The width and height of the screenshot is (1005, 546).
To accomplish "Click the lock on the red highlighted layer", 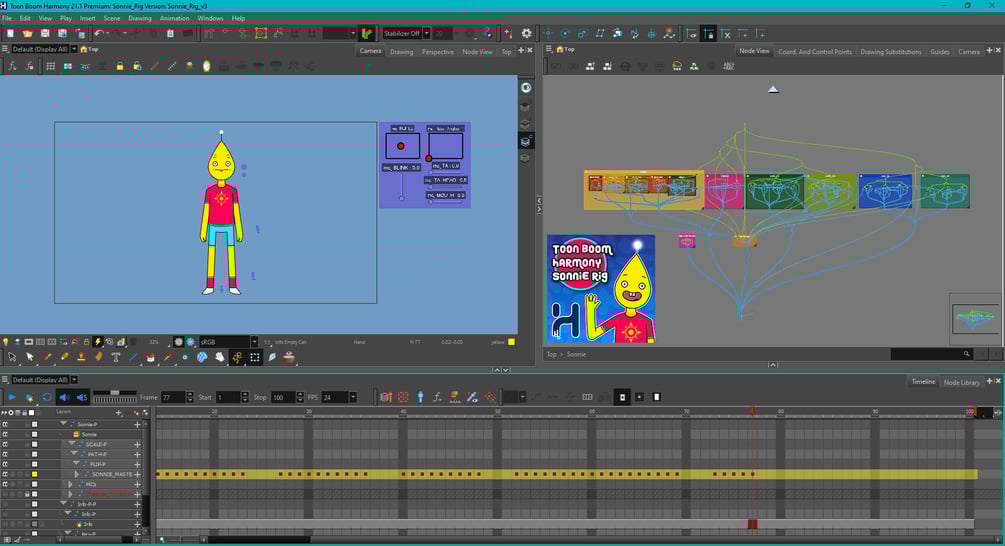I will (x=27, y=494).
